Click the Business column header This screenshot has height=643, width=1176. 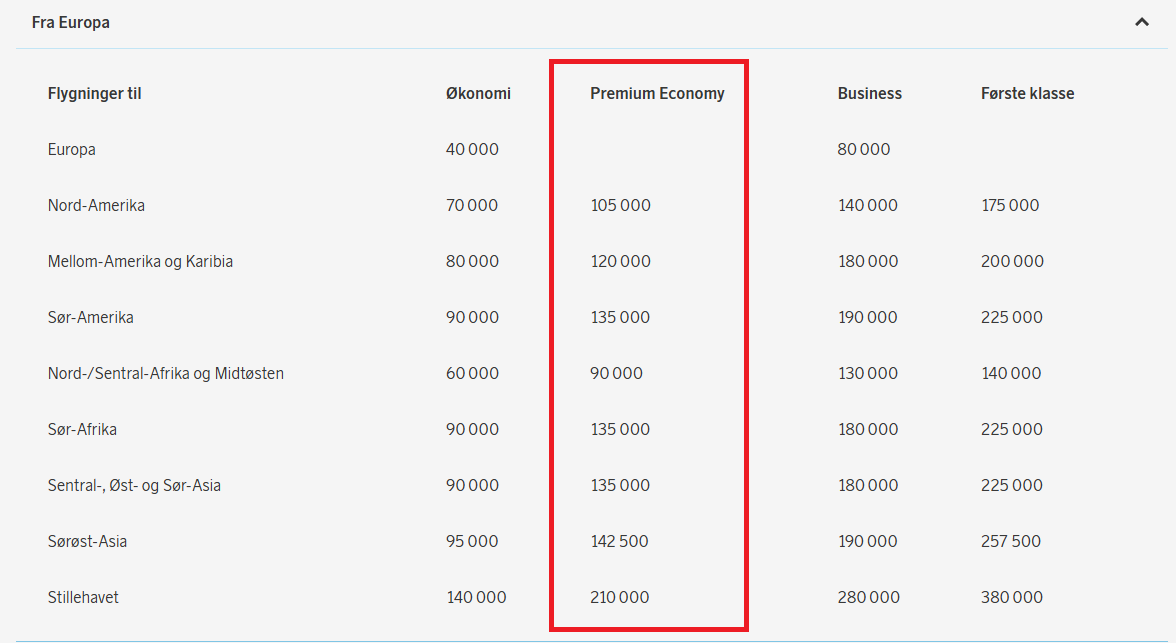[869, 93]
